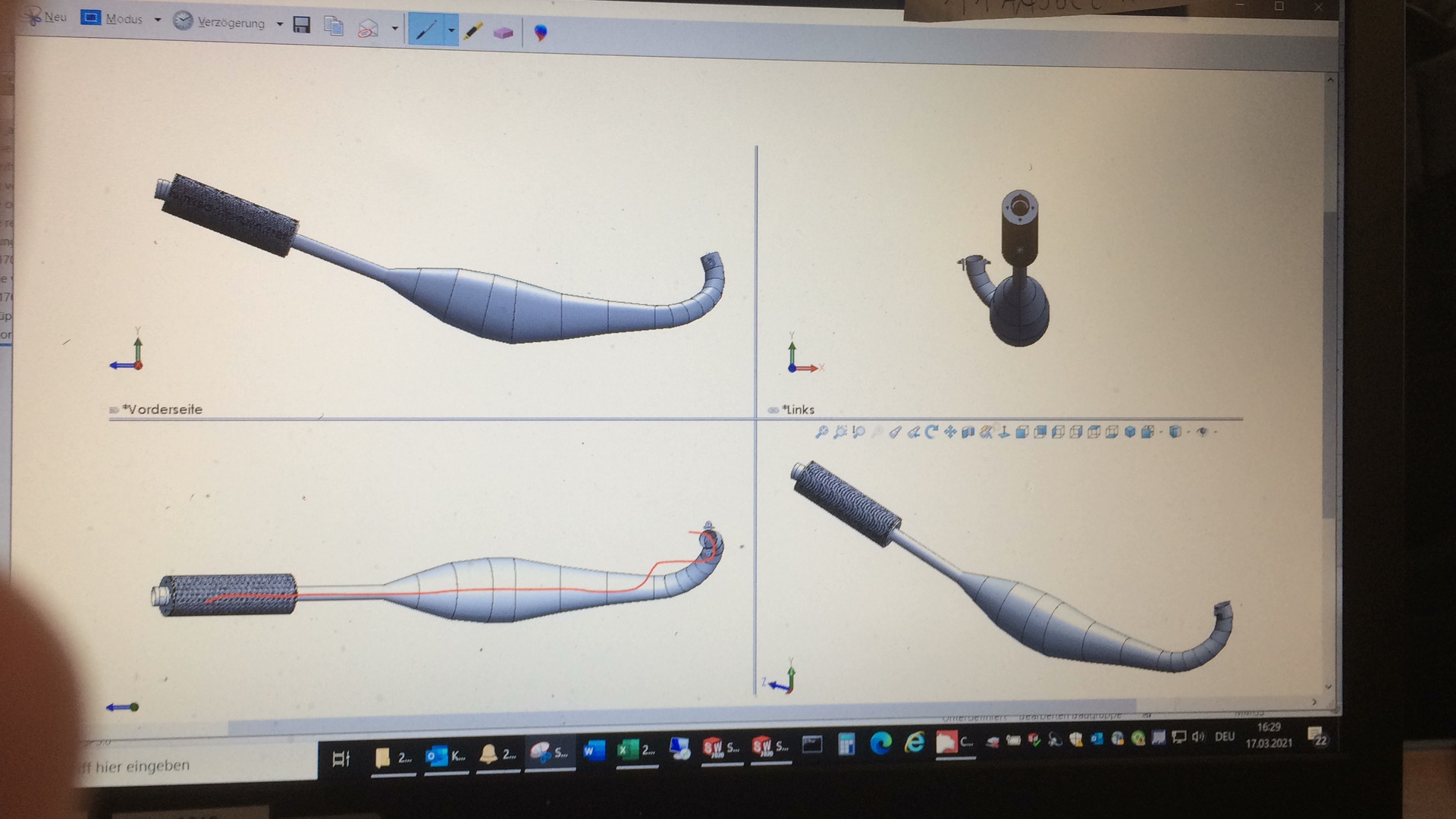Open Microsoft Edge from the taskbar
Viewport: 1456px width, 819px height.
tap(880, 743)
